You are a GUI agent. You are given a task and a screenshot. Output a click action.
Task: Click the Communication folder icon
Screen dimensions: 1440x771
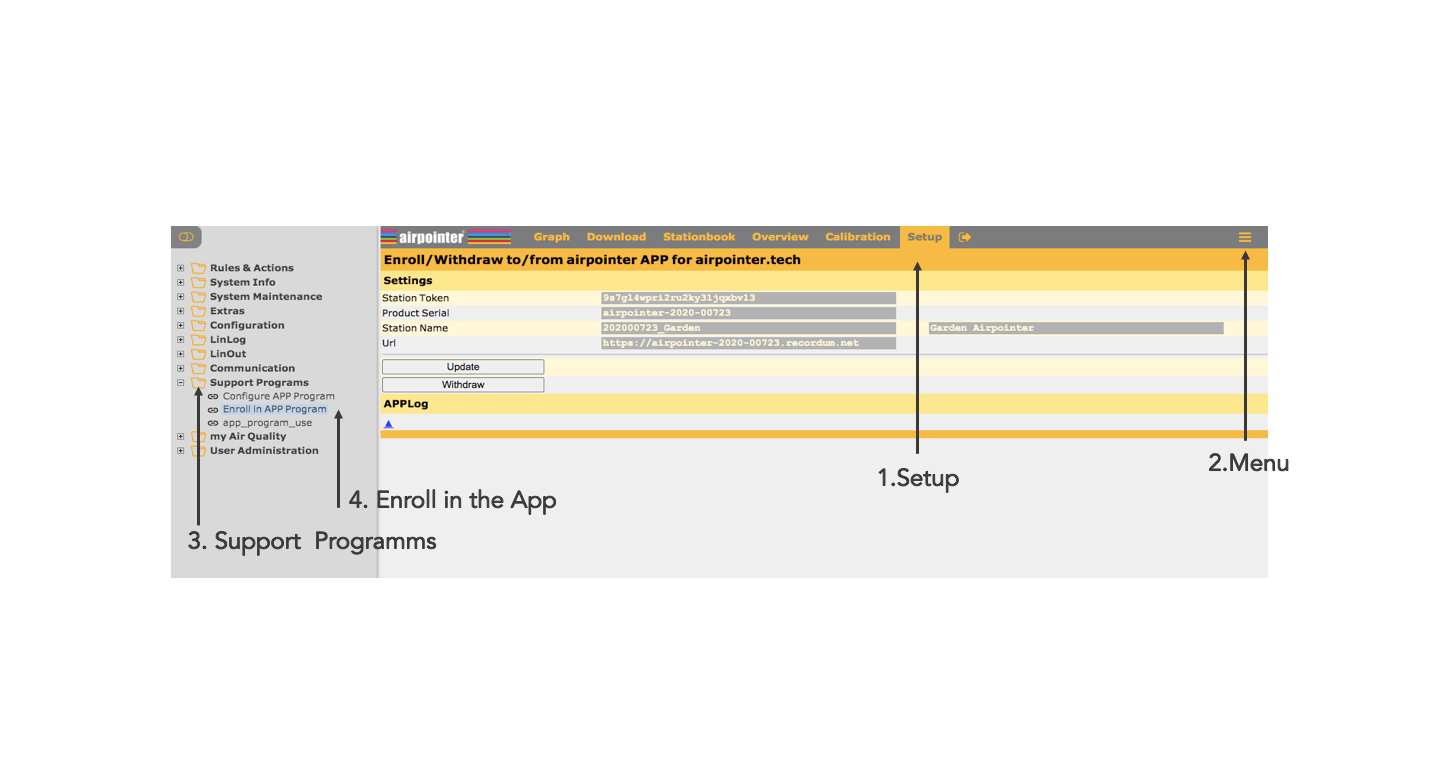tap(198, 368)
